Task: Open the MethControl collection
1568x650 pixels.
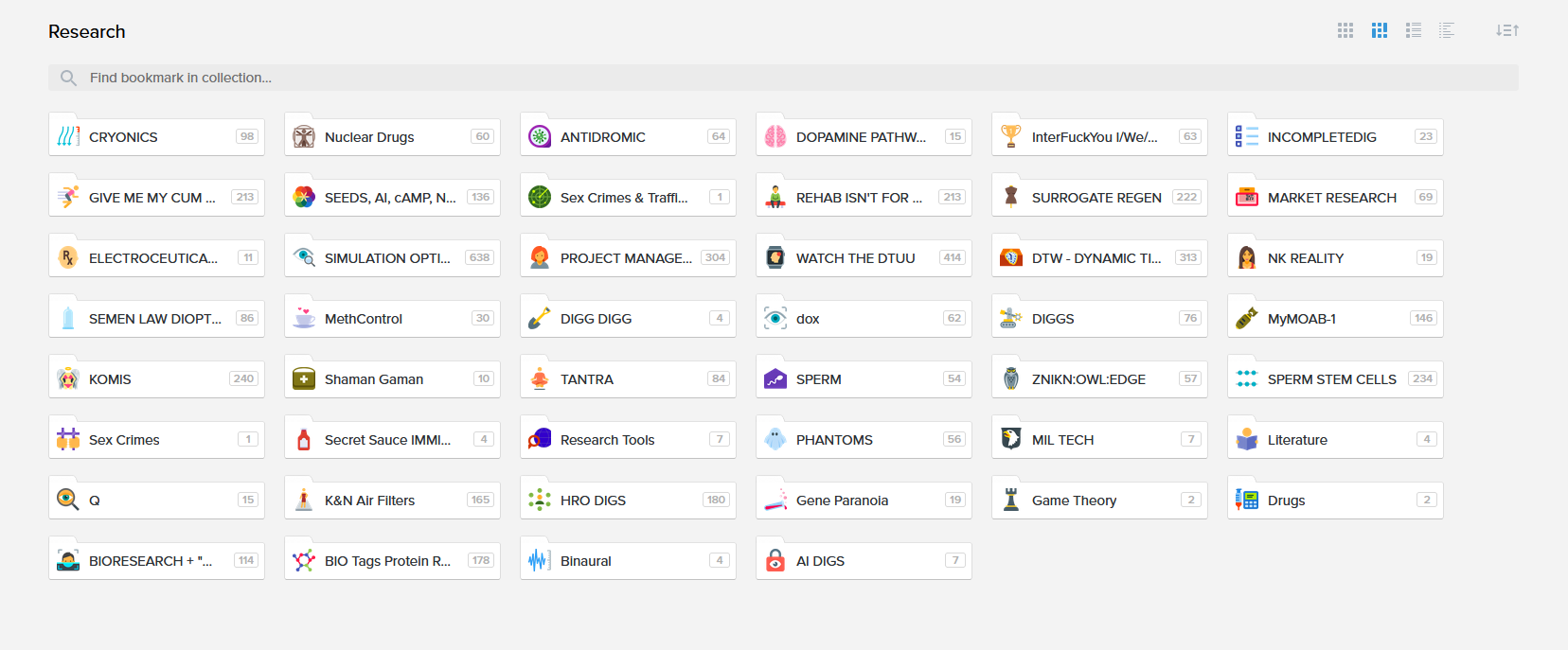Action: tap(392, 319)
